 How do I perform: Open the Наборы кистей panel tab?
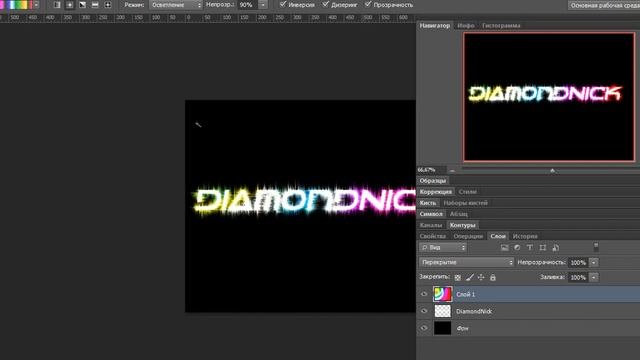465,202
